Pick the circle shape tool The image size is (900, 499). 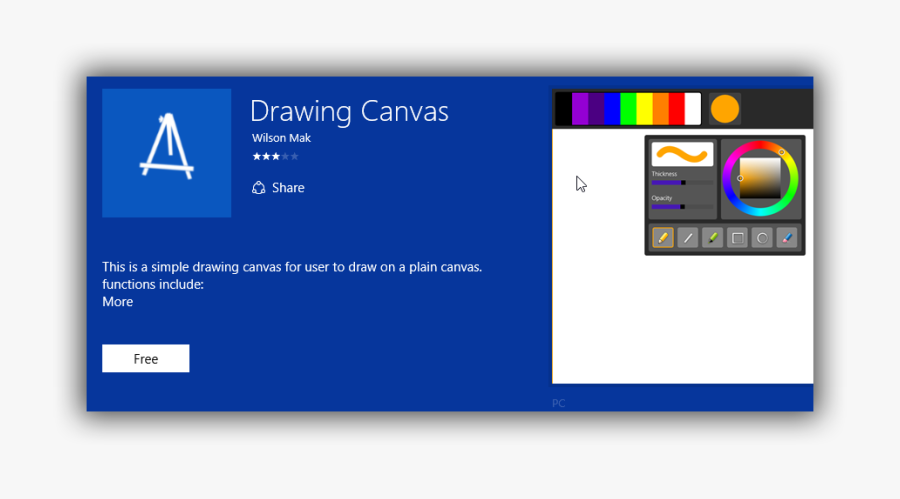(762, 238)
